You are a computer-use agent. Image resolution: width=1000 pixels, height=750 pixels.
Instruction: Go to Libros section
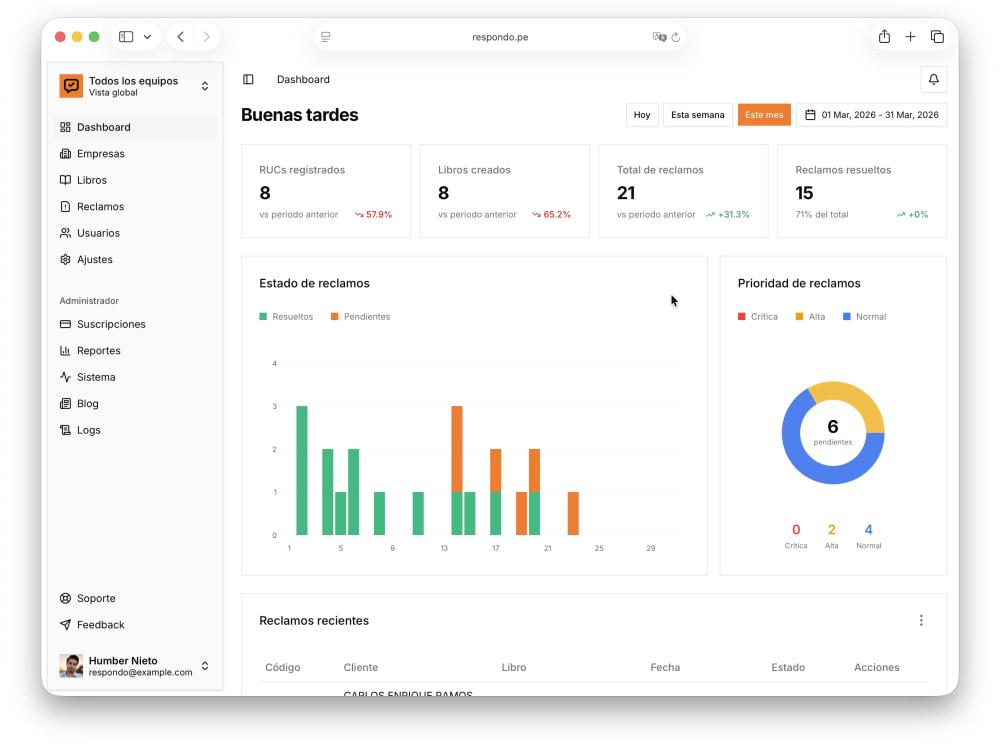135,180
